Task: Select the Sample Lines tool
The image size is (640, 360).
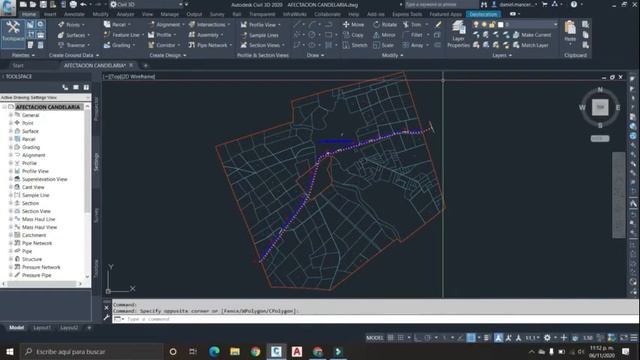Action: click(x=260, y=35)
